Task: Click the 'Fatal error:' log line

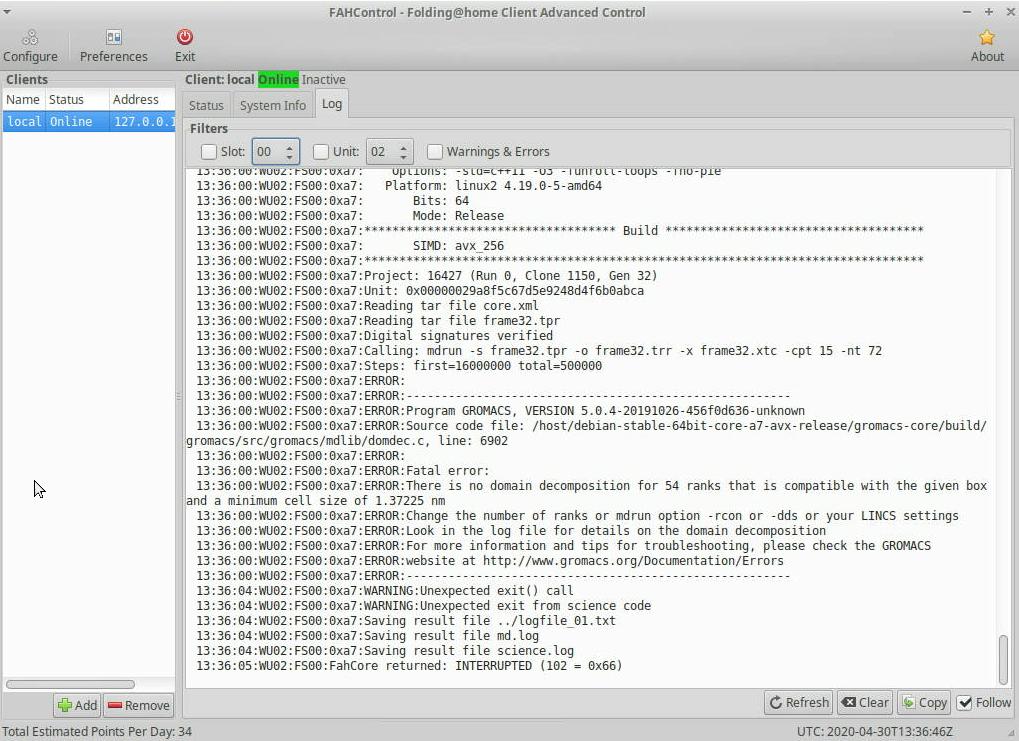Action: tap(343, 471)
